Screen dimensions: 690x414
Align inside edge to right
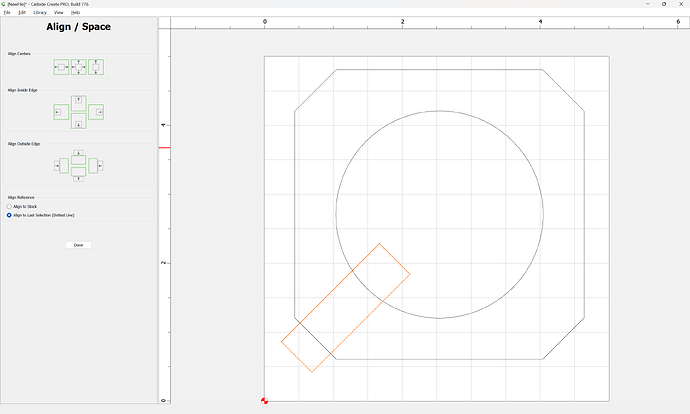pos(96,112)
